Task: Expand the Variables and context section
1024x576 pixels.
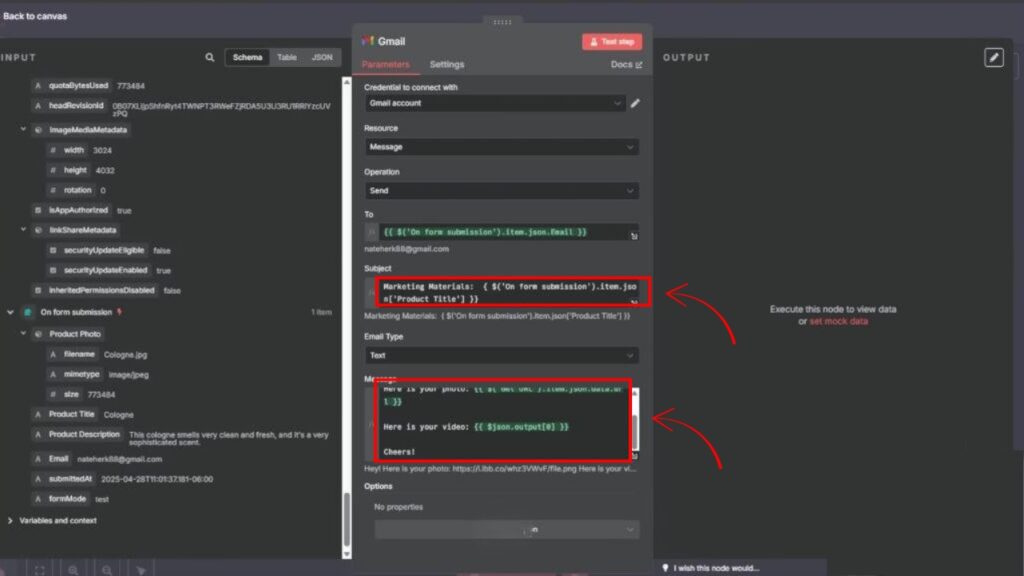Action: click(x=10, y=521)
